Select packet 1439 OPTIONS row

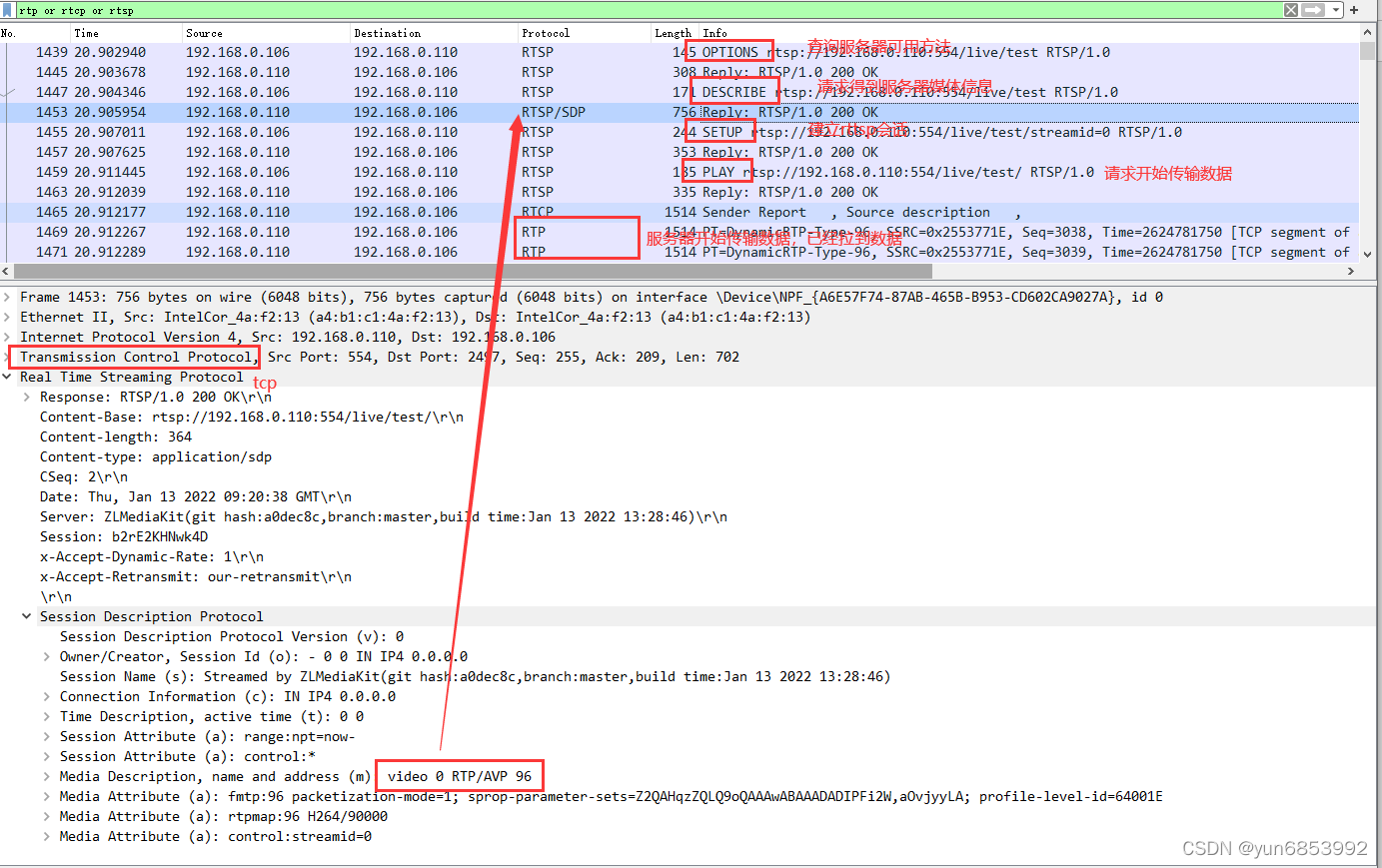point(680,52)
